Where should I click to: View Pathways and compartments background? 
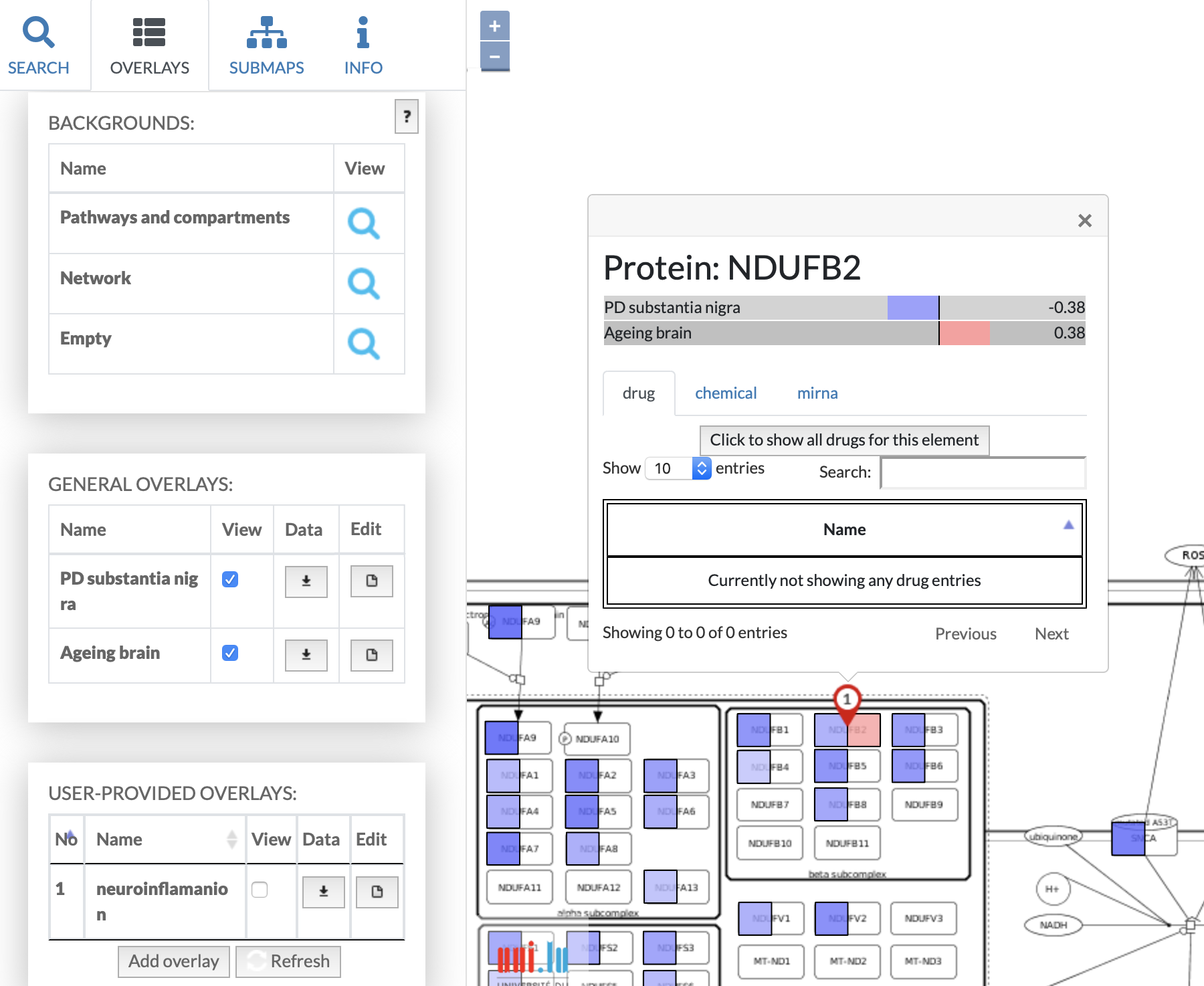(363, 223)
